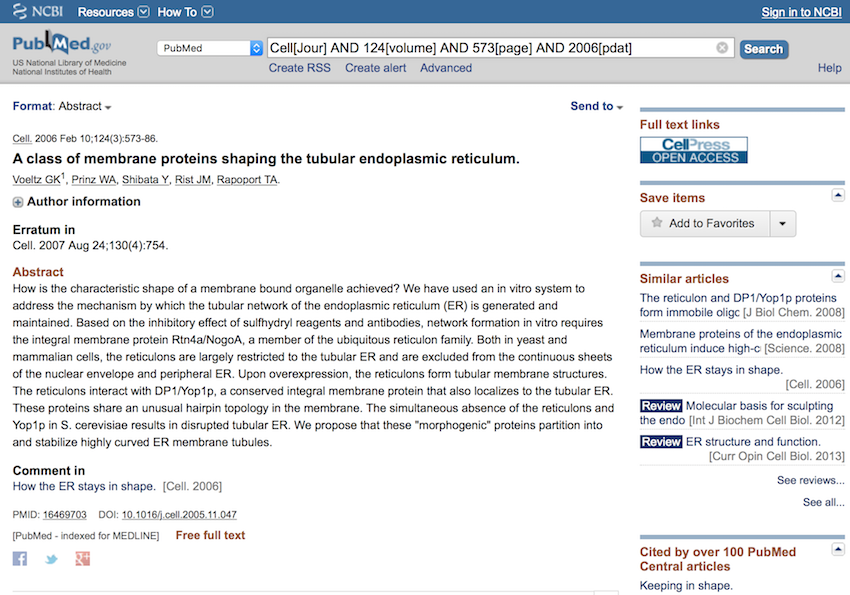
Task: Share the article on Twitter
Action: click(51, 559)
